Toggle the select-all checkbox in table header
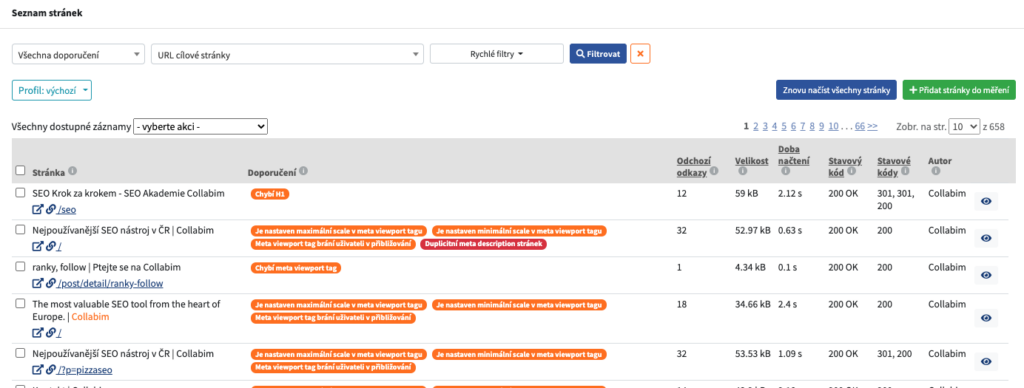The width and height of the screenshot is (1024, 388). click(x=20, y=171)
